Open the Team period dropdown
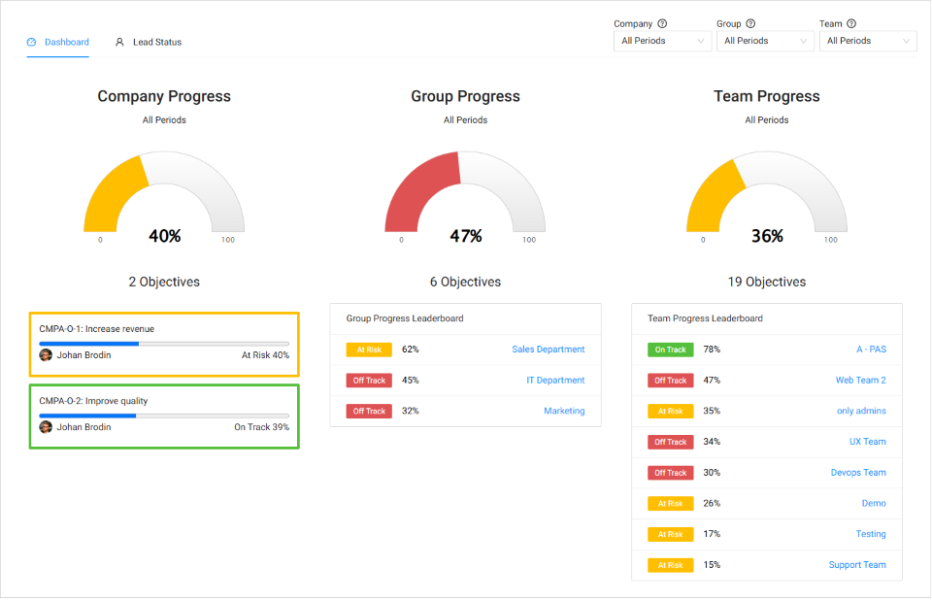 pyautogui.click(x=868, y=41)
